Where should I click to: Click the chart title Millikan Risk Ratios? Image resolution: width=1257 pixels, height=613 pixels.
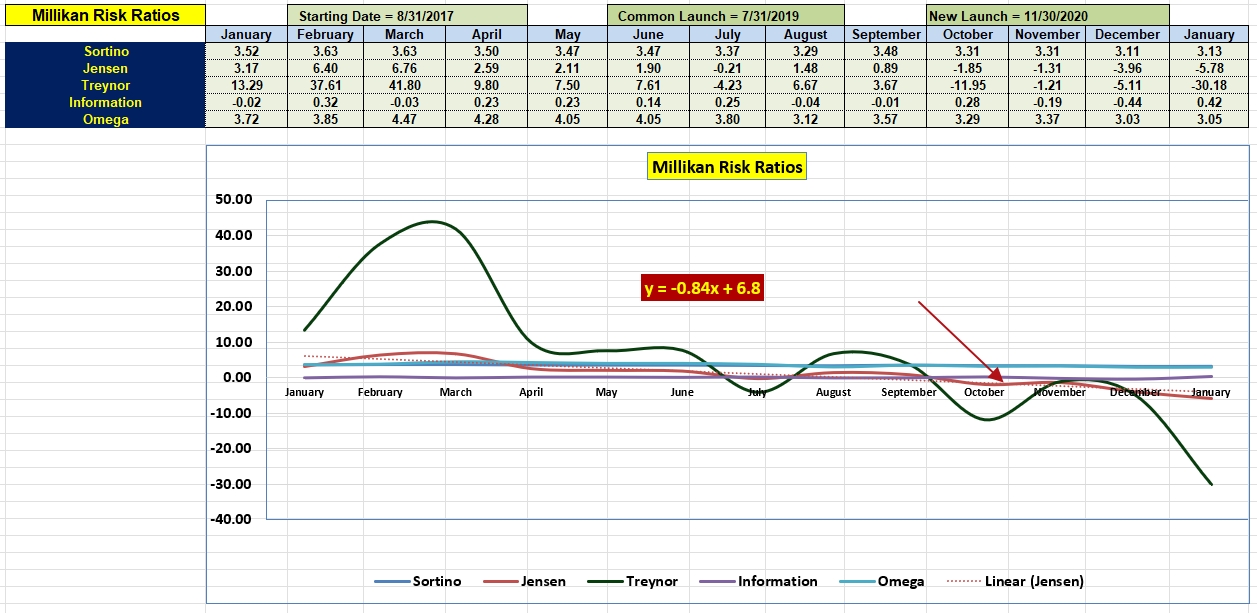click(x=727, y=167)
